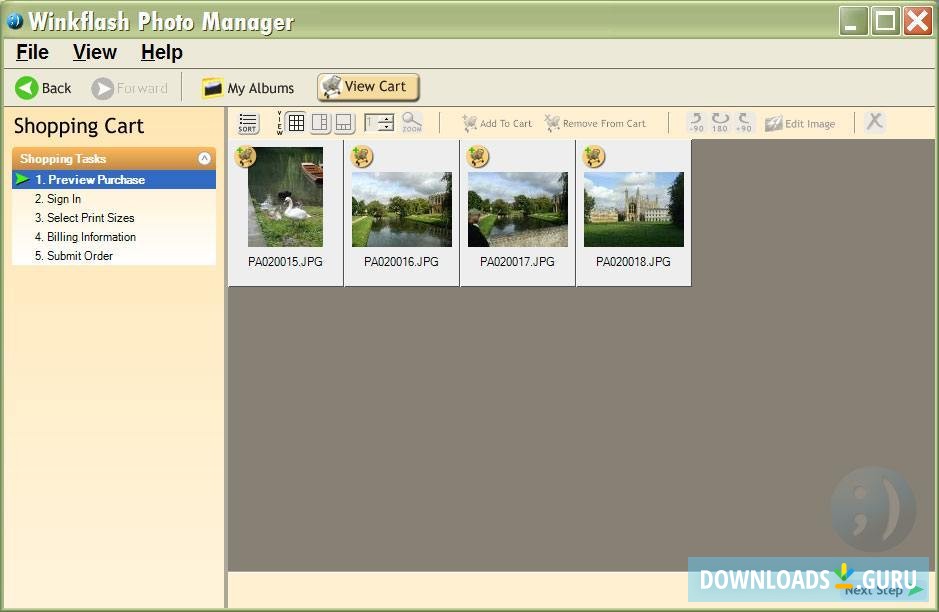Select the PA020018.JPG chapel thumbnail
The height and width of the screenshot is (612, 939).
(634, 209)
